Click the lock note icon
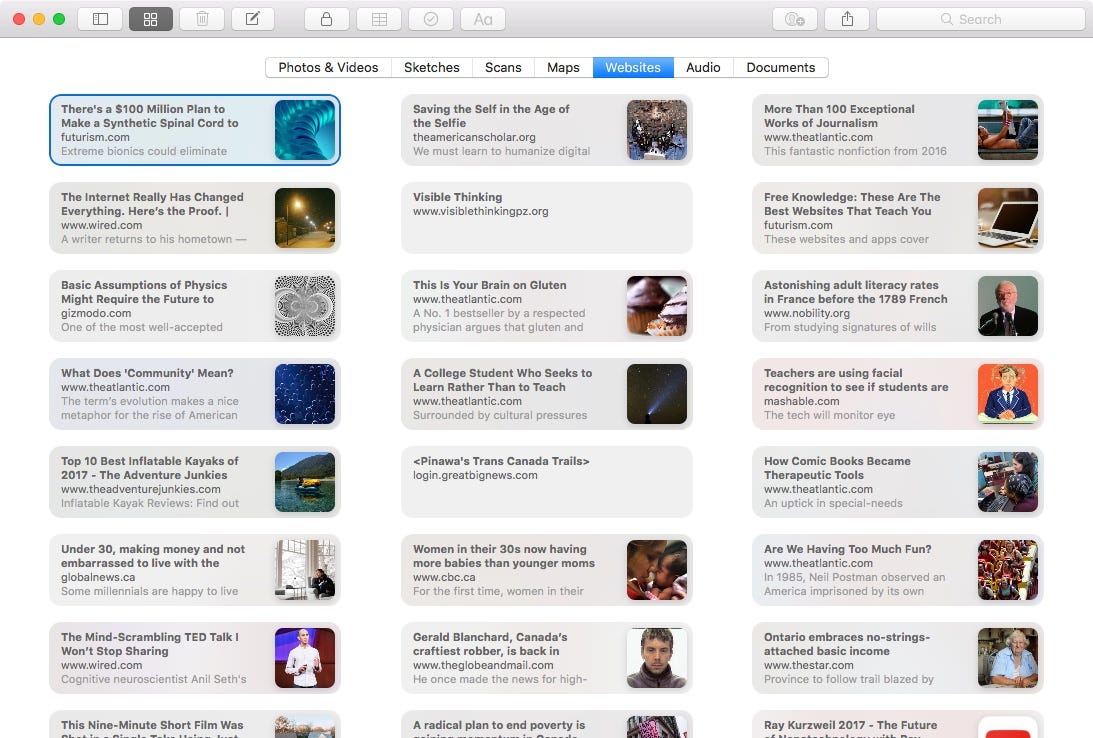This screenshot has height=738, width=1093. click(x=326, y=19)
